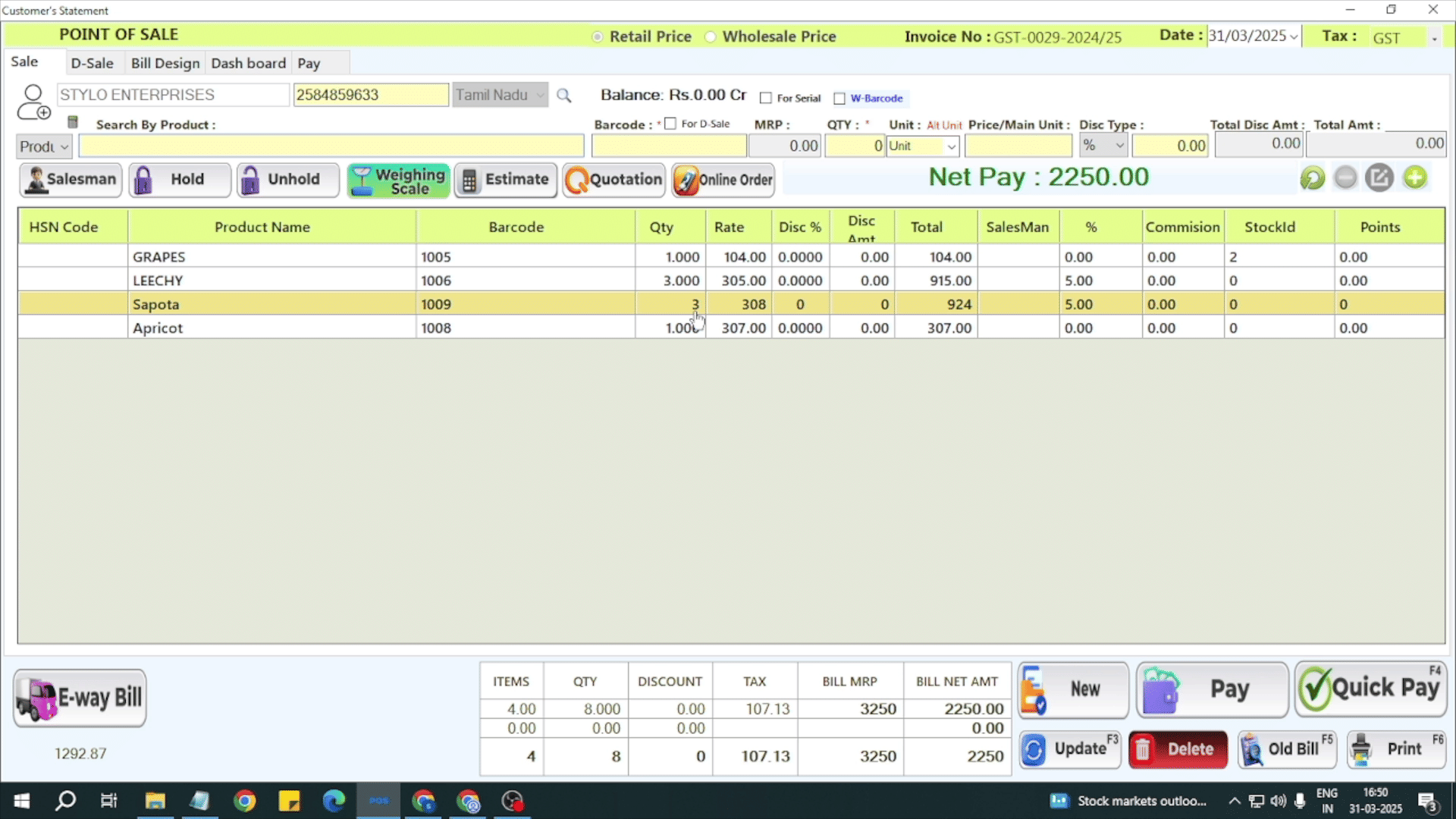
Task: Click the edit pencil icon near Net Pay
Action: coord(1379,178)
